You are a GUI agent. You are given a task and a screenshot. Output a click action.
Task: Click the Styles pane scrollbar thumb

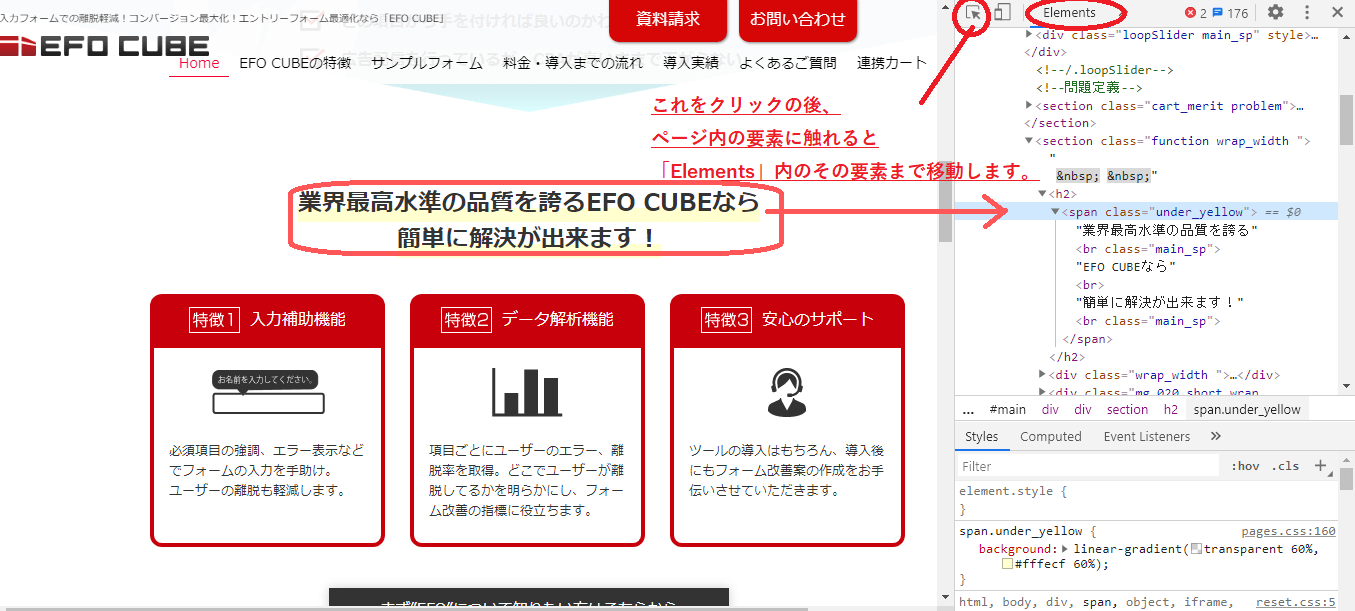(x=1347, y=480)
